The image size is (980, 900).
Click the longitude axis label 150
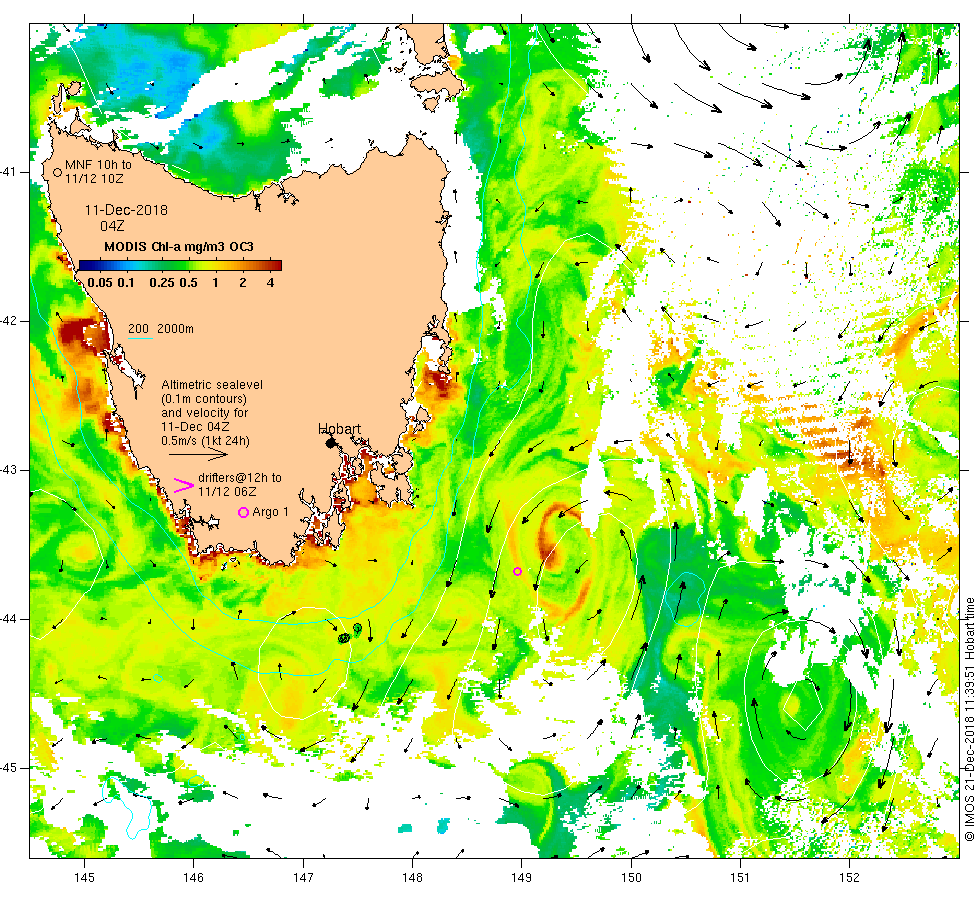pyautogui.click(x=631, y=878)
